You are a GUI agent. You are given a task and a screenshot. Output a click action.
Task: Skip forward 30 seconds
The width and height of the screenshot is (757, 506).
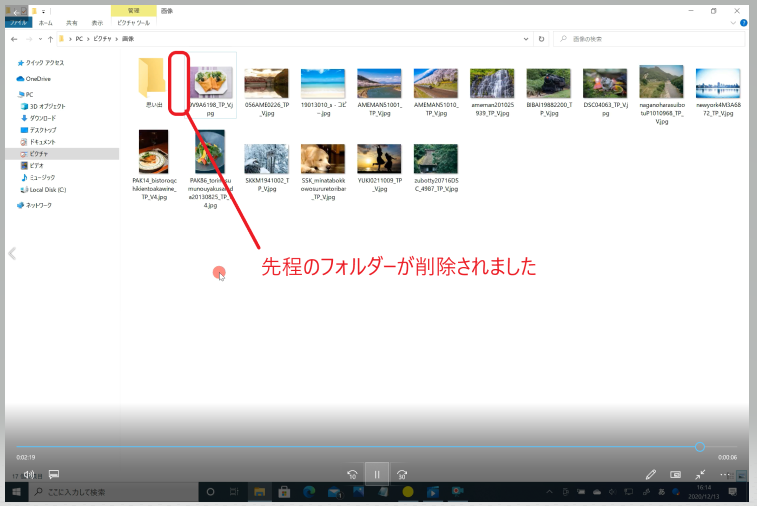coord(402,474)
